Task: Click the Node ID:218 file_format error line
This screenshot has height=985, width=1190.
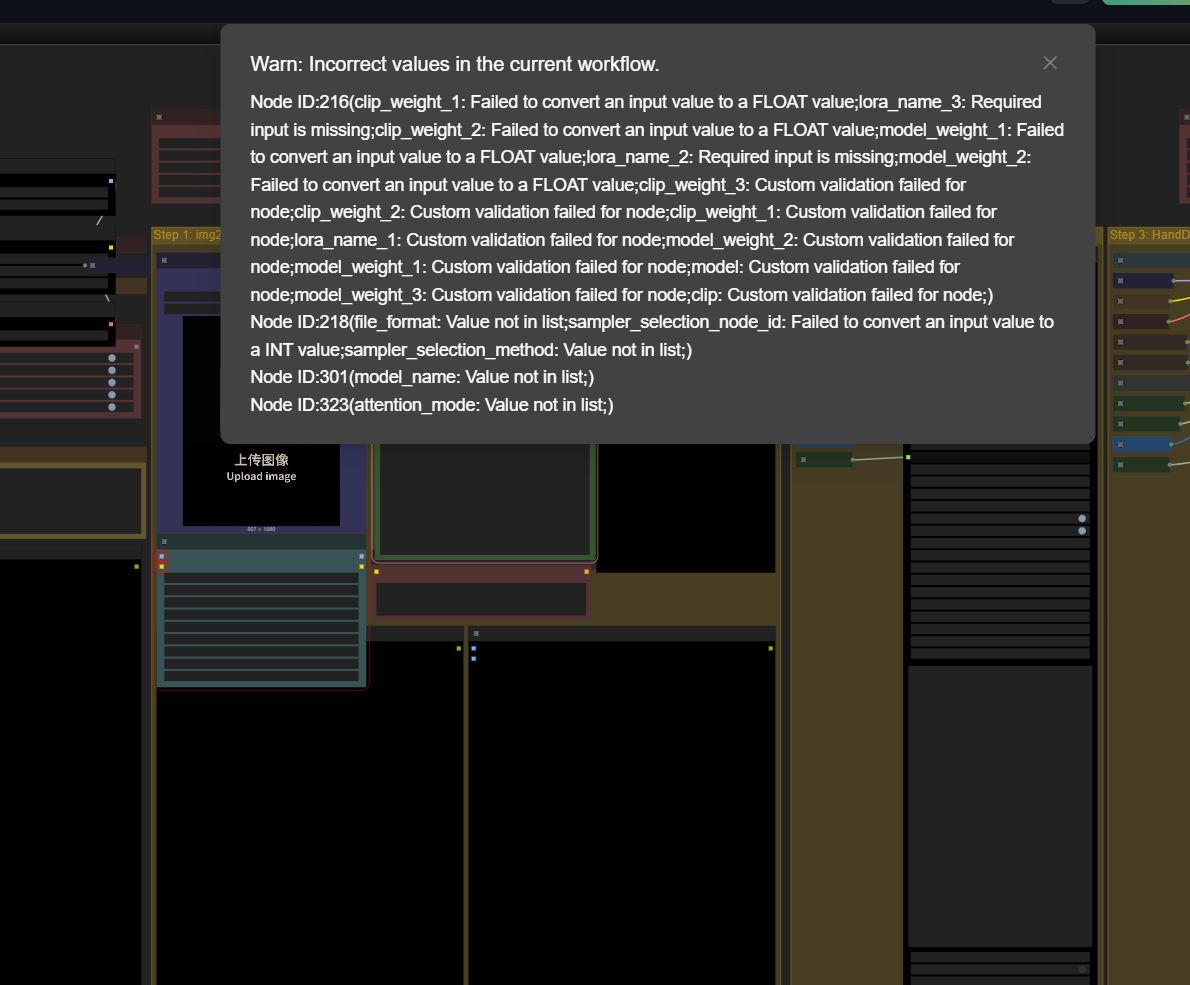Action: 652,335
